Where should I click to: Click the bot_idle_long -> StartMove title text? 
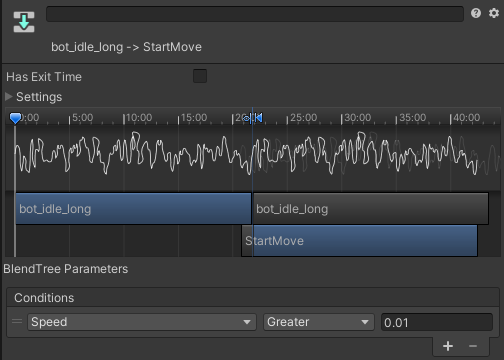pyautogui.click(x=126, y=47)
